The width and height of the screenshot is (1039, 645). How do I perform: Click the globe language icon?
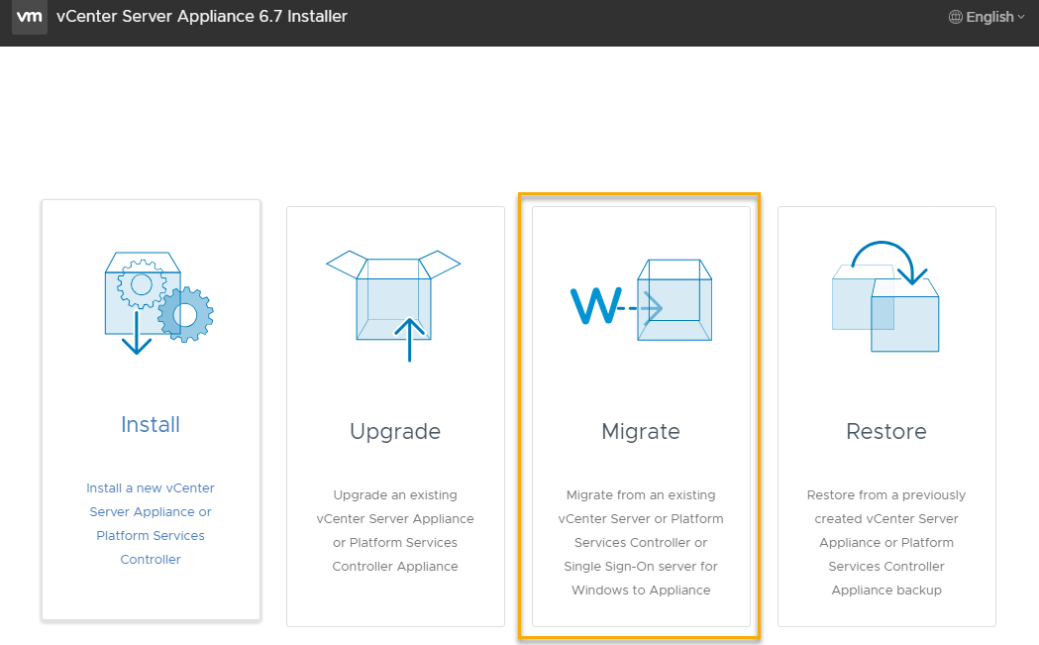click(x=955, y=17)
